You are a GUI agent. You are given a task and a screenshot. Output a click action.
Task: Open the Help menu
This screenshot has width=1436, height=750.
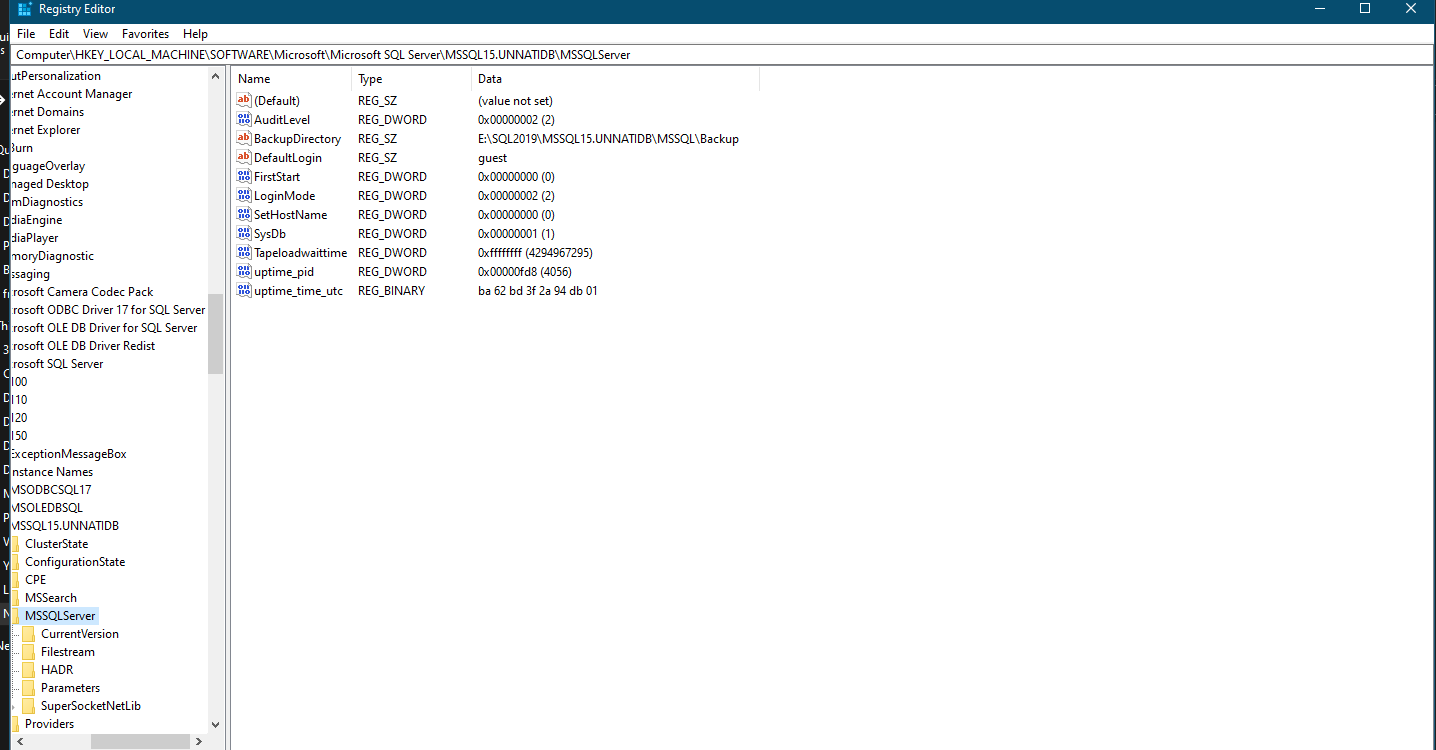coord(196,34)
